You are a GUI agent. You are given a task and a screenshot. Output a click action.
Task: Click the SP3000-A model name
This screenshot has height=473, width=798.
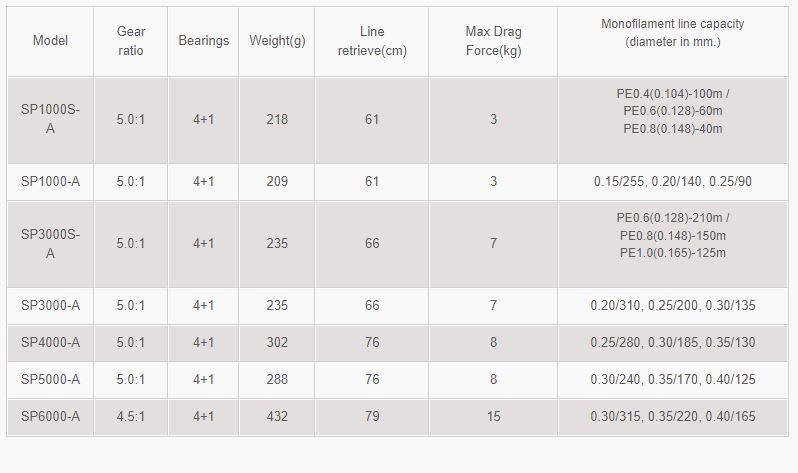pyautogui.click(x=50, y=305)
